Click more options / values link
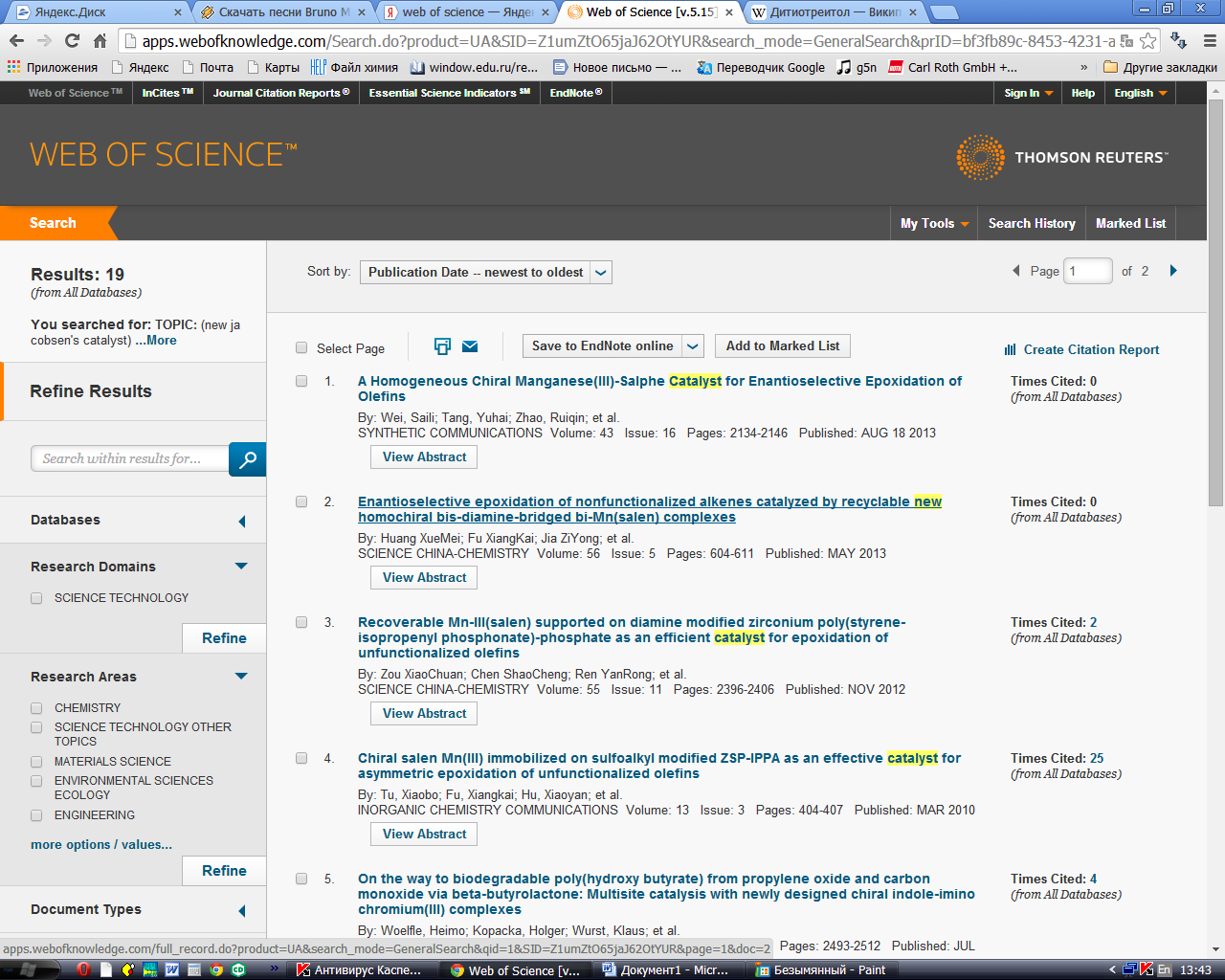 point(101,845)
